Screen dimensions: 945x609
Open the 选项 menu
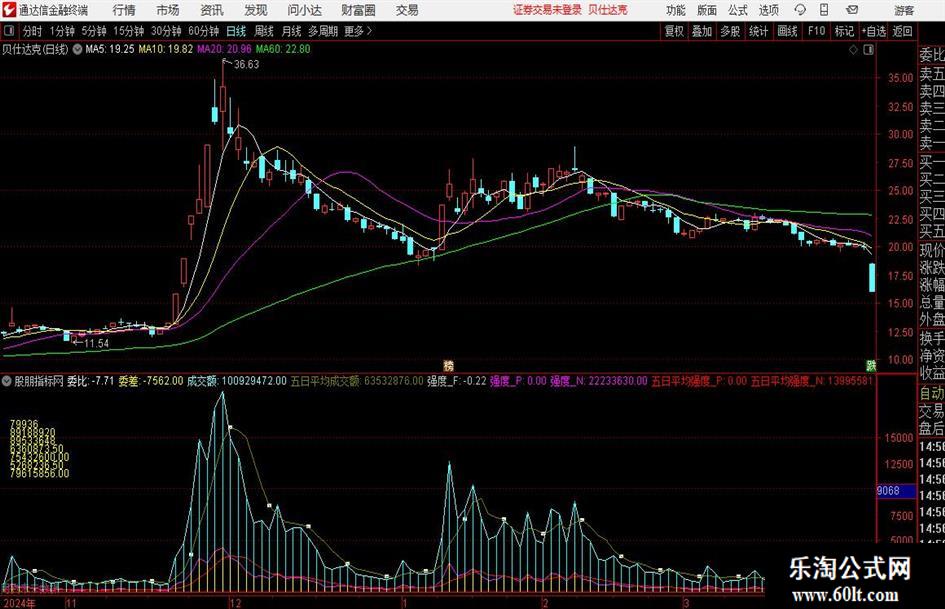coord(768,10)
